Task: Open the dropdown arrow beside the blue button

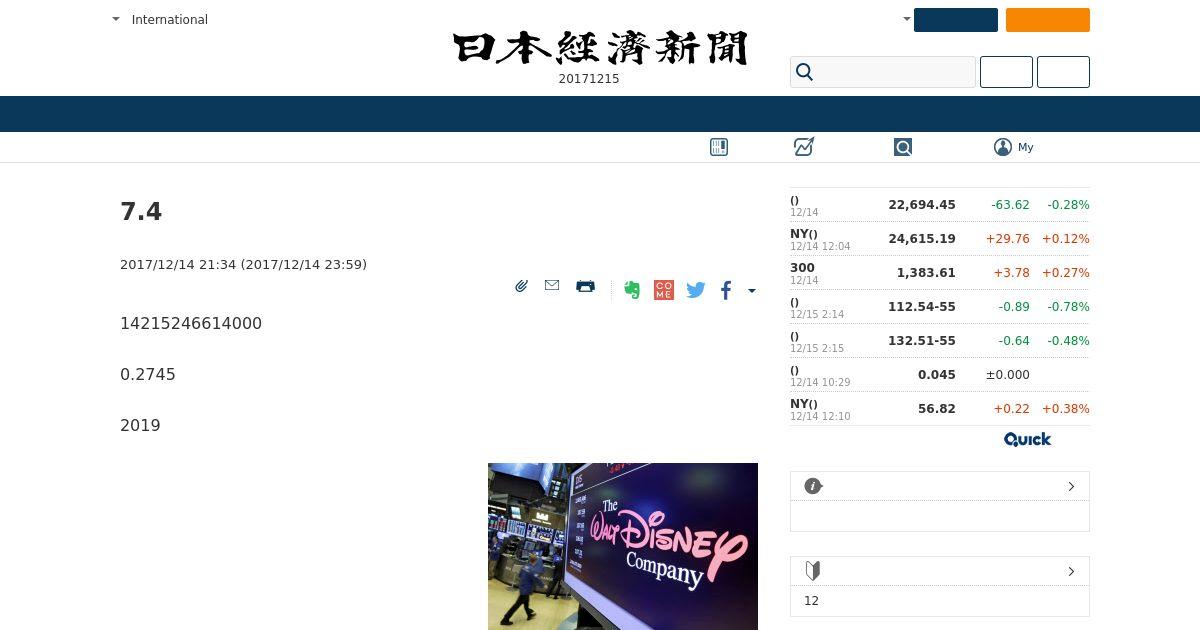Action: (x=907, y=19)
